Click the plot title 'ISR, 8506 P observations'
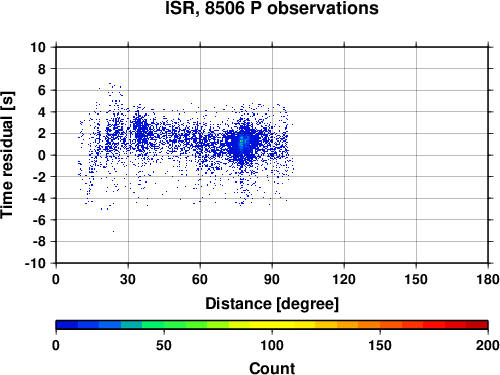 tap(272, 8)
